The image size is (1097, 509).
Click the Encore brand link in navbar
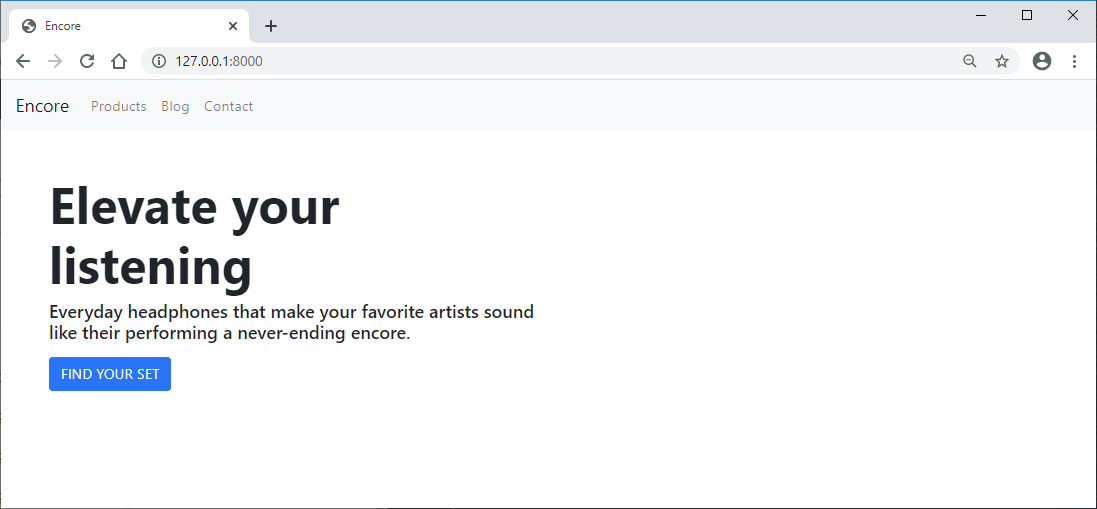[x=43, y=106]
